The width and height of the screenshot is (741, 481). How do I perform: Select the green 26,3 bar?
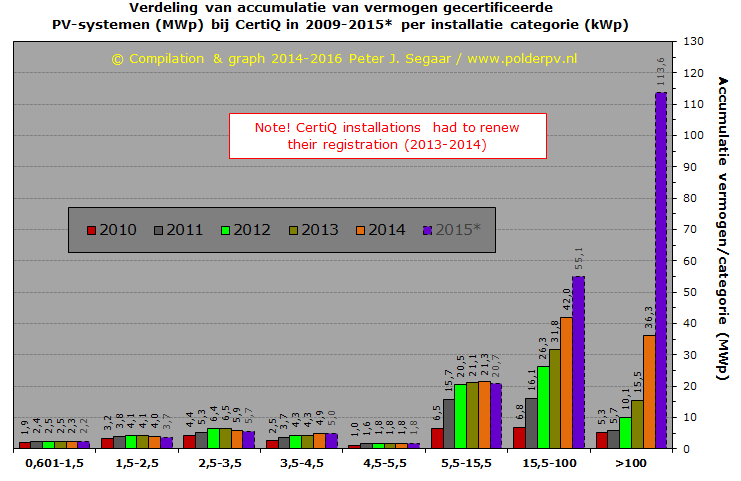pyautogui.click(x=543, y=407)
